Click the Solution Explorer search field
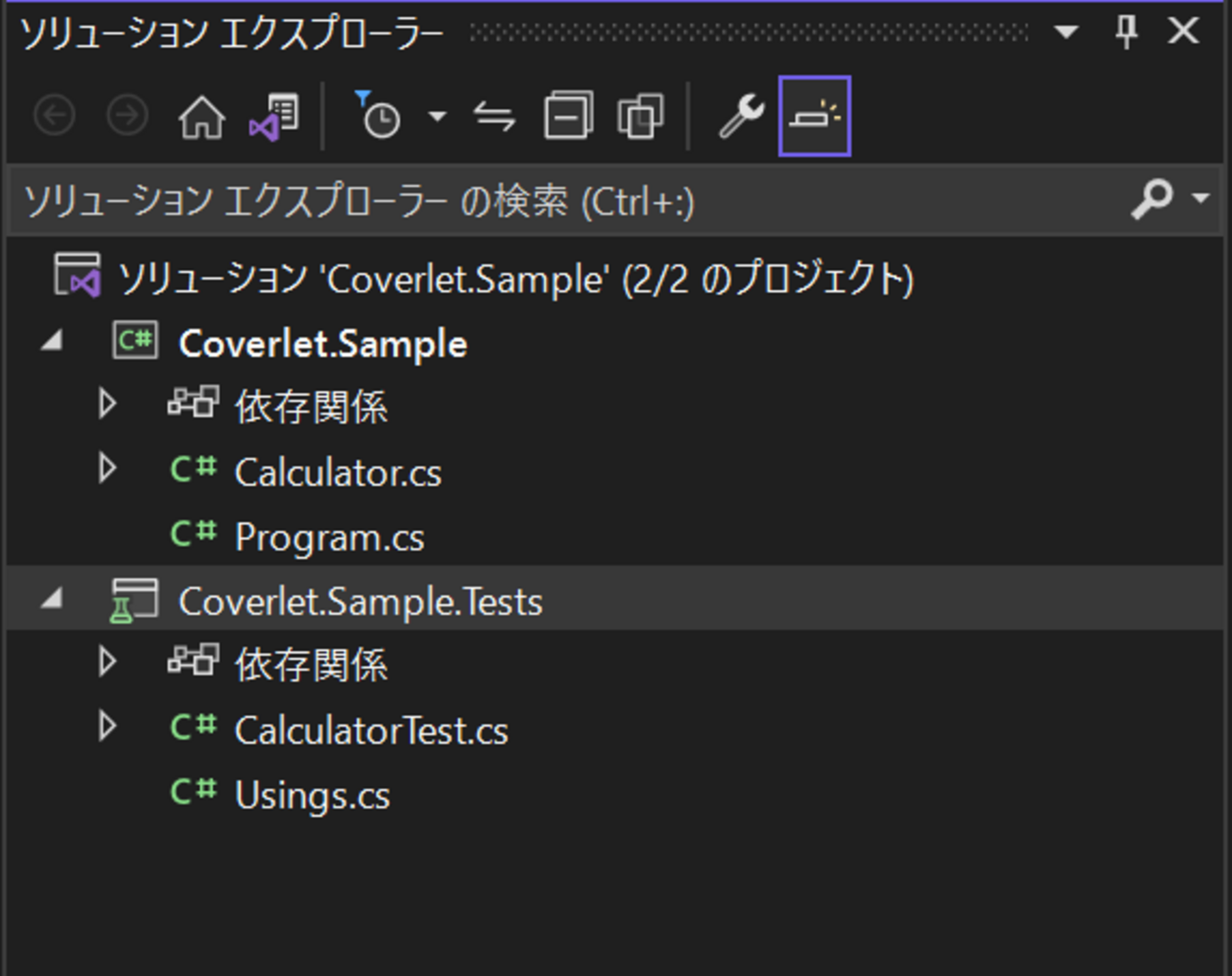 569,201
